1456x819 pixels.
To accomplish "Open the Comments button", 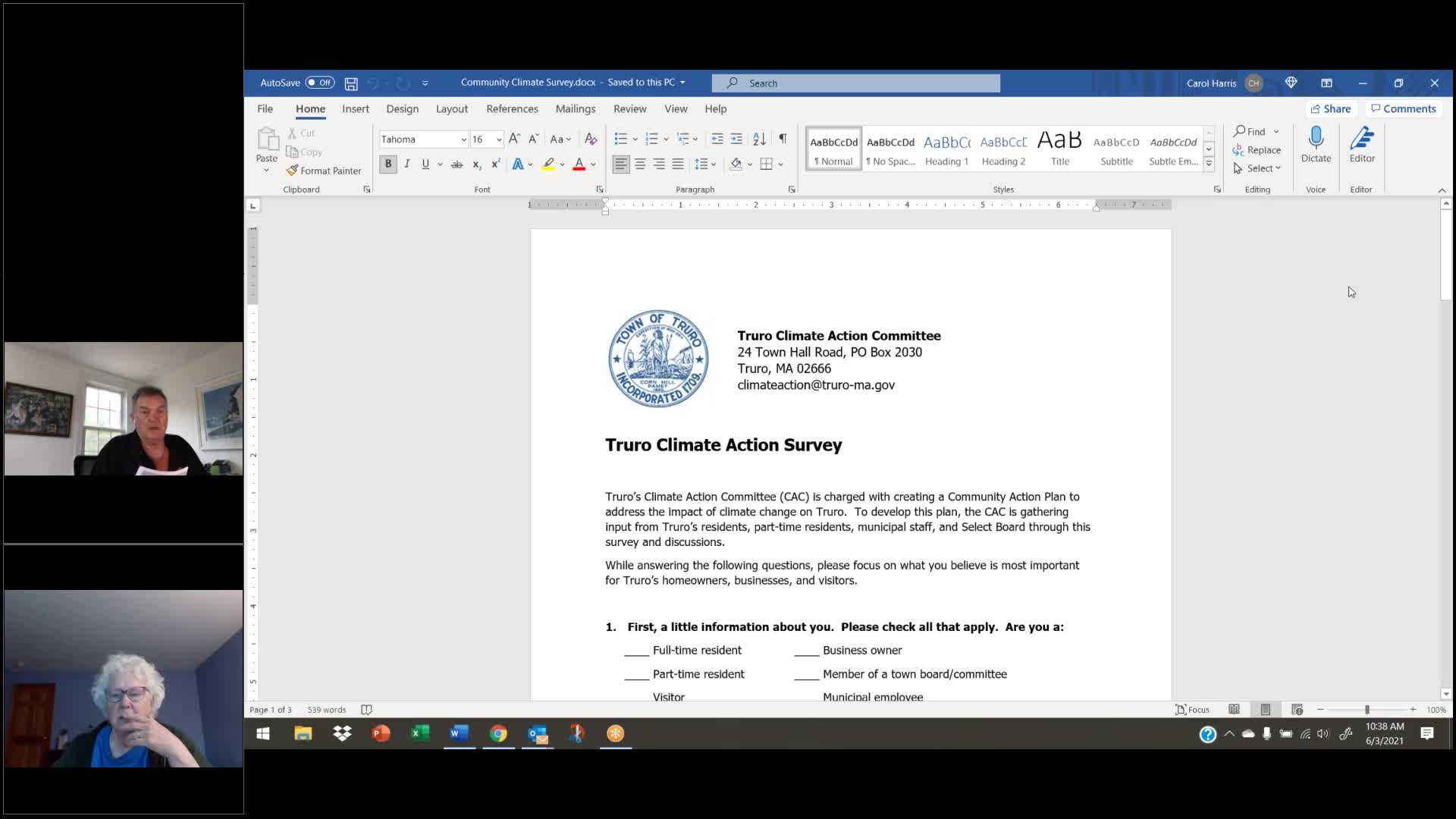I will pyautogui.click(x=1403, y=109).
